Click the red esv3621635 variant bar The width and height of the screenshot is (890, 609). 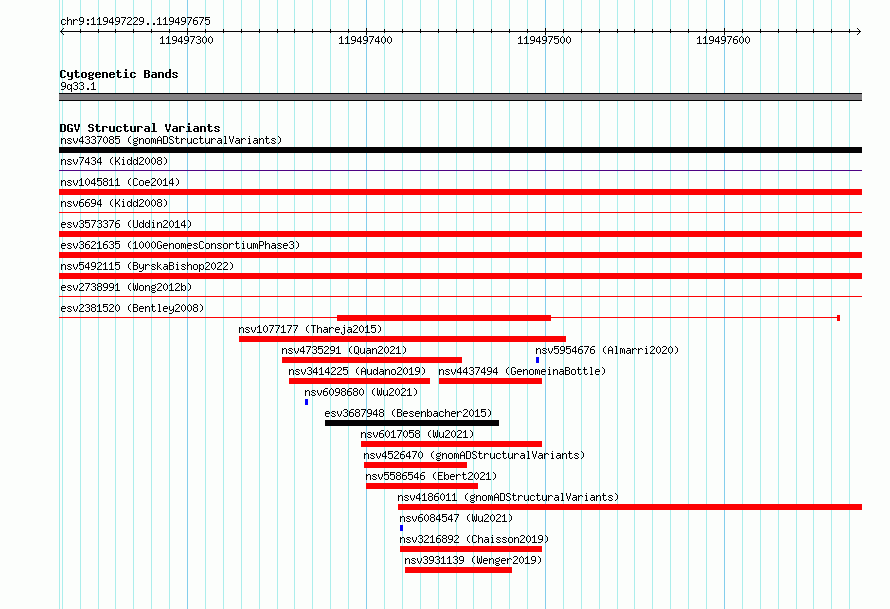point(460,255)
